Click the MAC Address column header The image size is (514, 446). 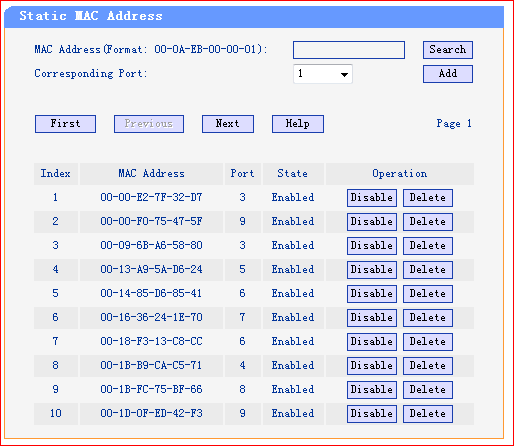click(x=151, y=174)
